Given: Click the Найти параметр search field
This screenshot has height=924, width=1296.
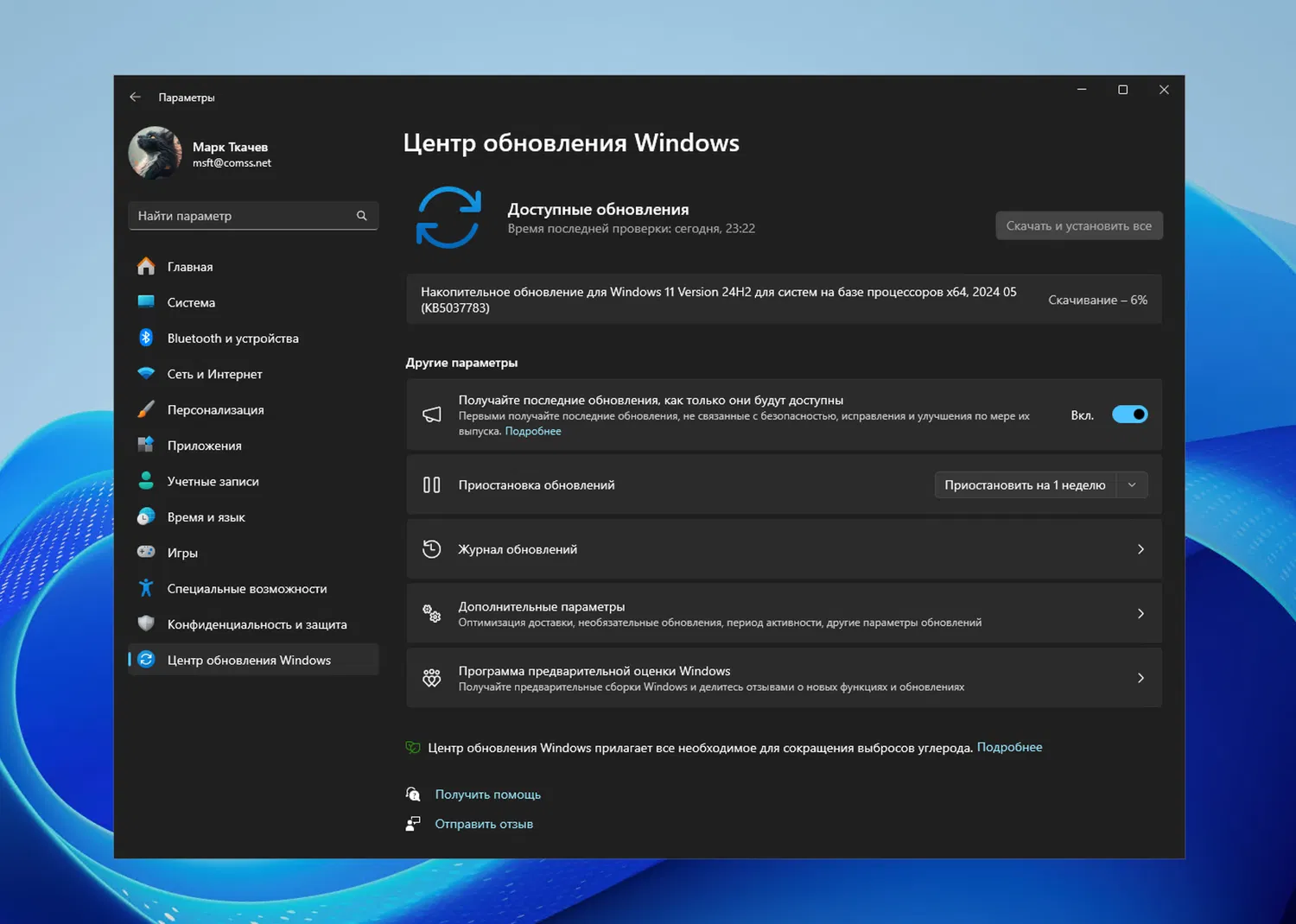Looking at the screenshot, I should (253, 216).
